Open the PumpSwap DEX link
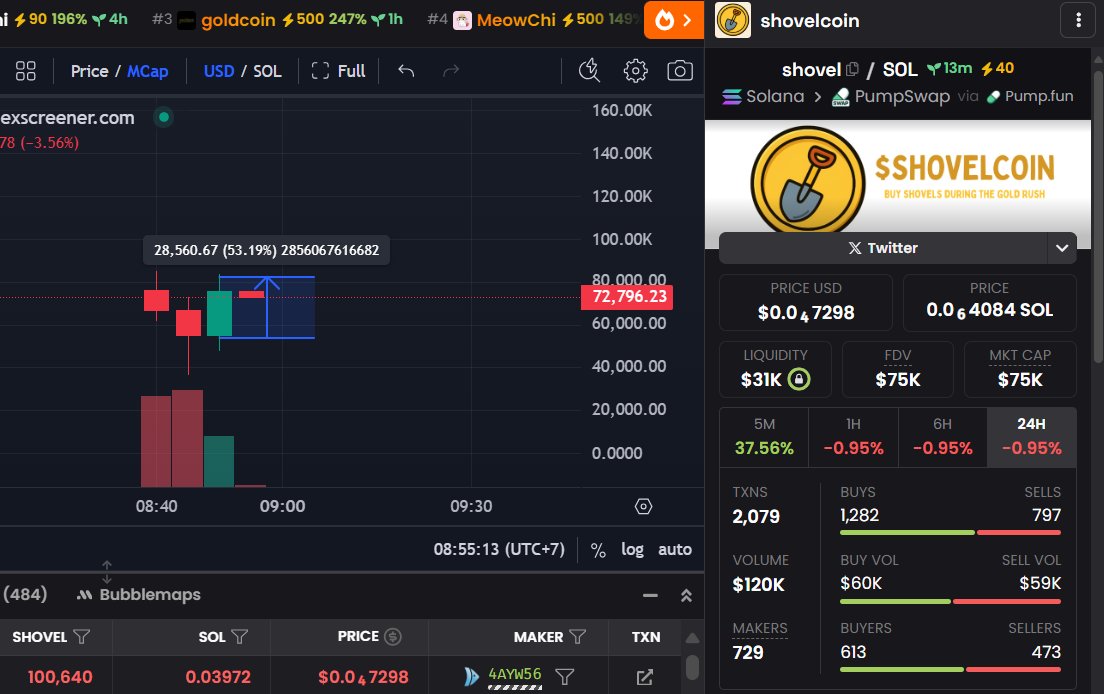 pyautogui.click(x=891, y=96)
